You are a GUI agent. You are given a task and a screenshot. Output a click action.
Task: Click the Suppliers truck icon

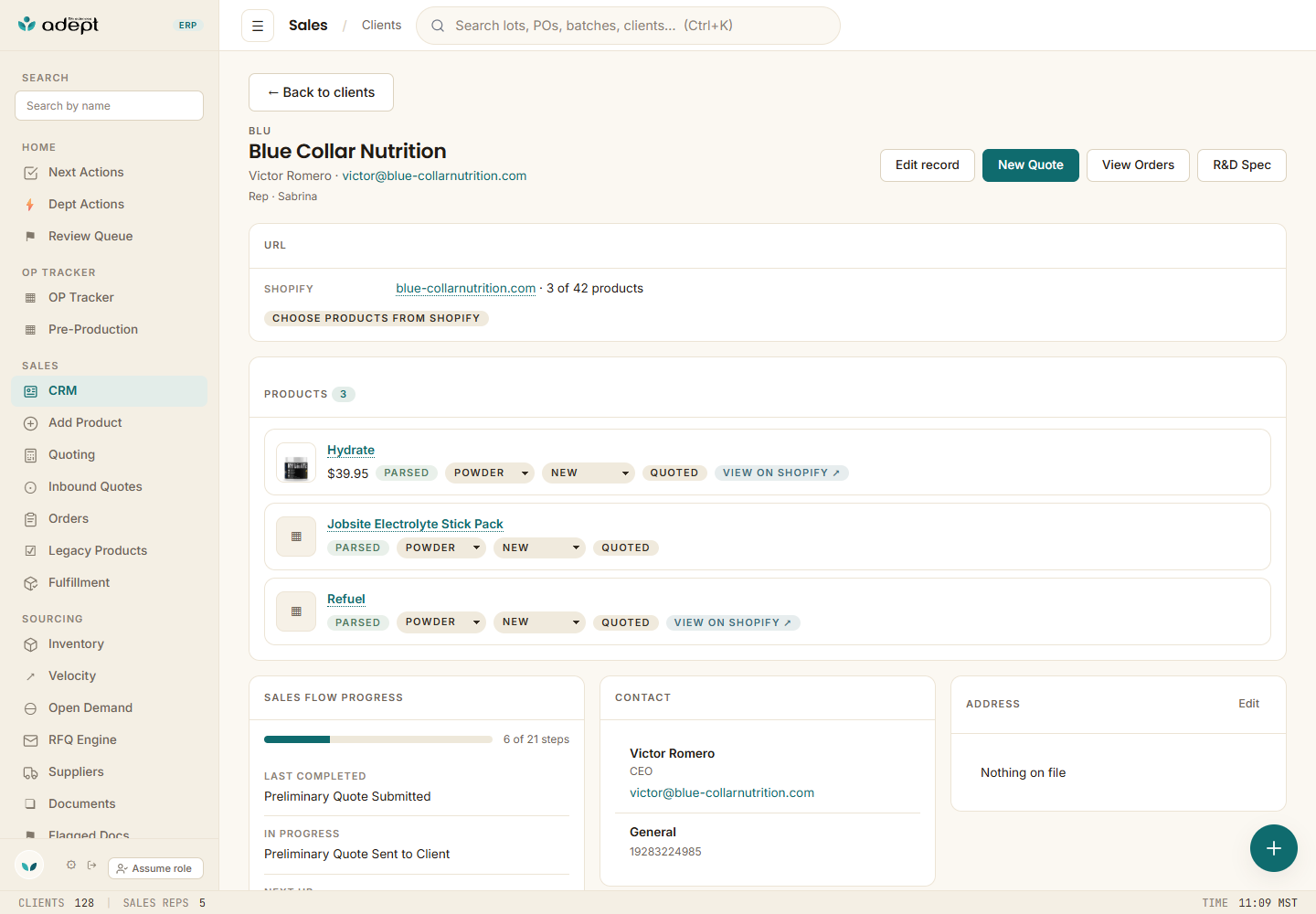(30, 772)
